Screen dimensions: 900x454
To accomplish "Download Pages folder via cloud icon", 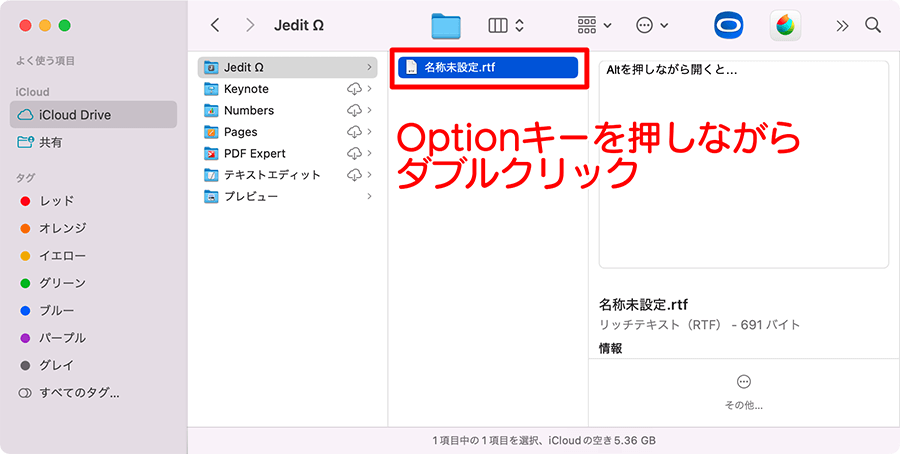I will click(355, 132).
